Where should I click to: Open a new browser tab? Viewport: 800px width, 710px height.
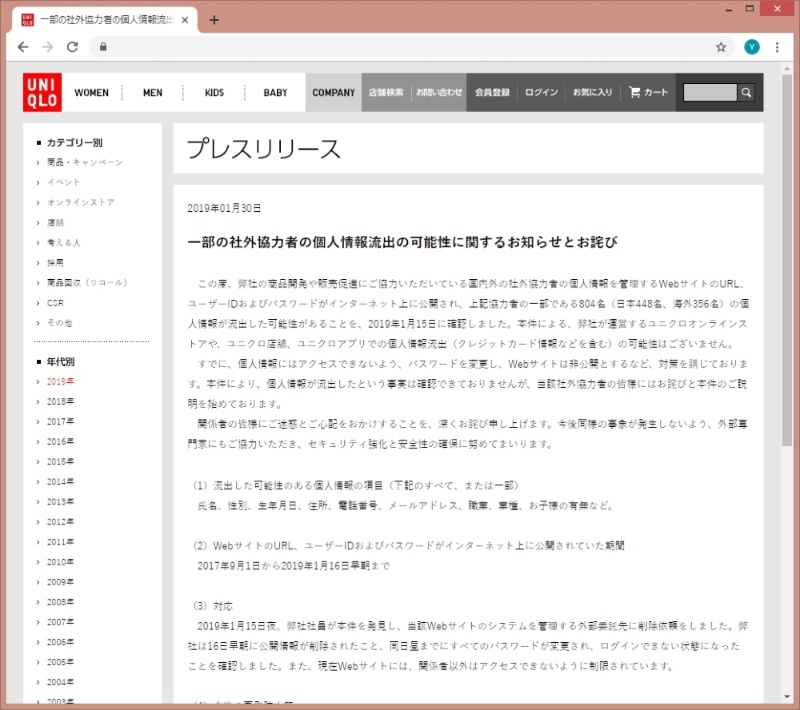pos(214,20)
